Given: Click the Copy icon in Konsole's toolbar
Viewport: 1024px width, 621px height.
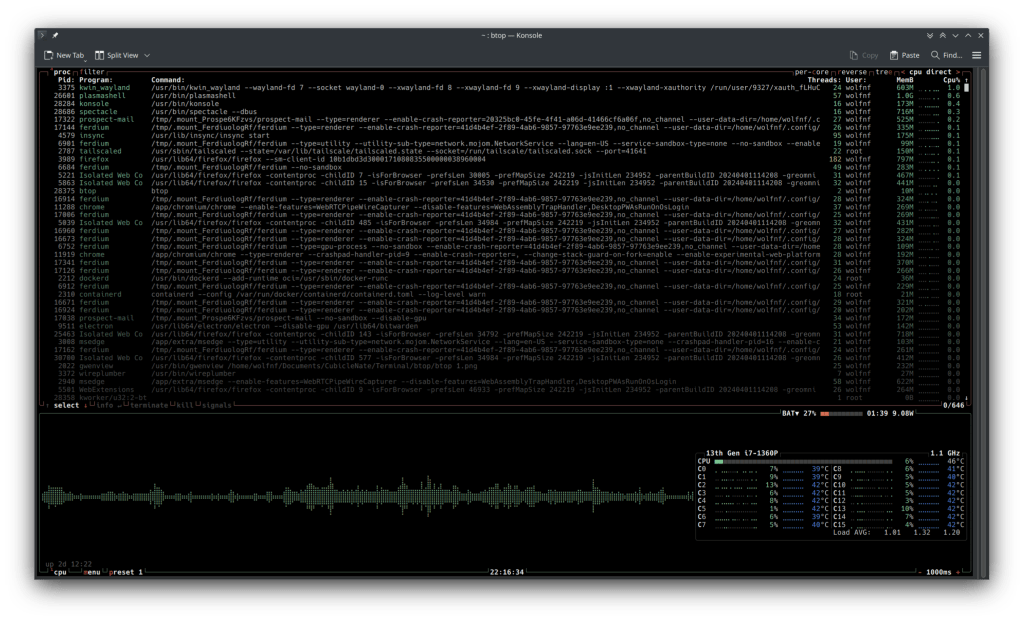Looking at the screenshot, I should [852, 55].
